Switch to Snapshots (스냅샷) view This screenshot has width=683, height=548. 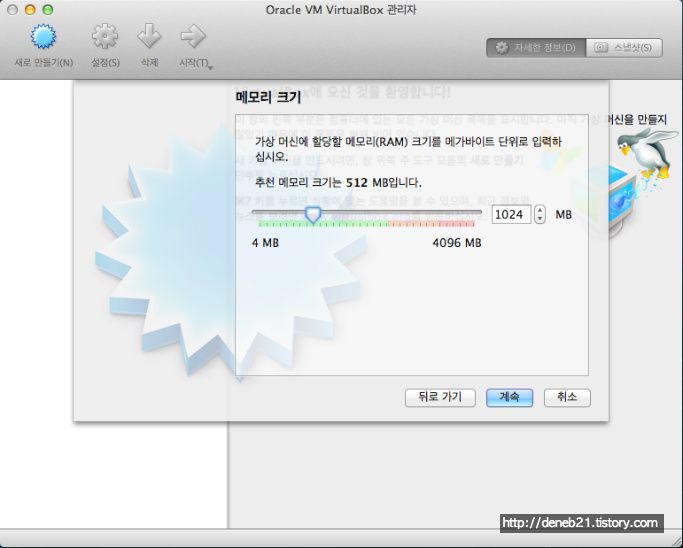[624, 47]
